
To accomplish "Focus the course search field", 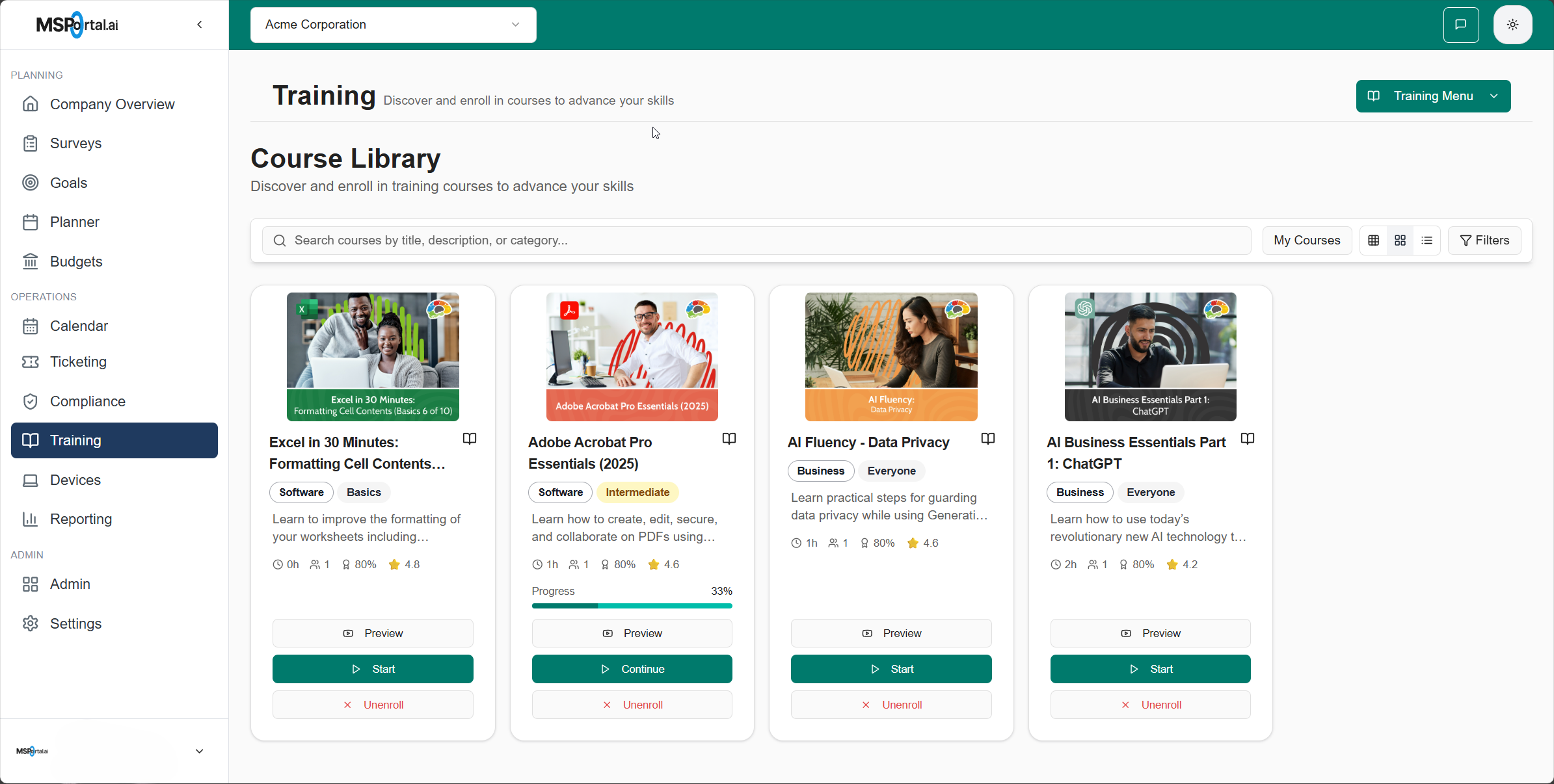I will tap(757, 241).
